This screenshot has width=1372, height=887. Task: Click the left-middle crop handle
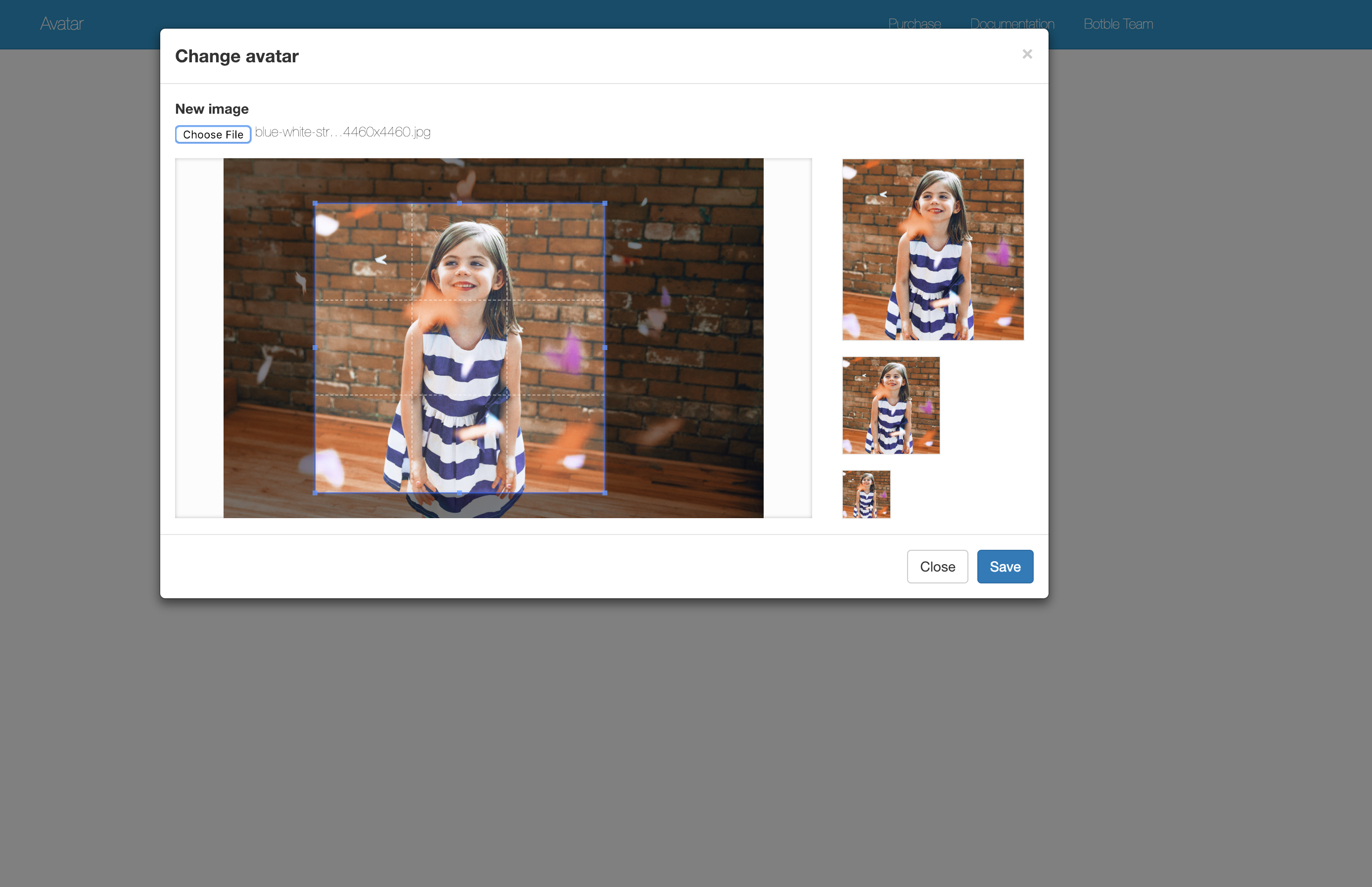pyautogui.click(x=315, y=348)
